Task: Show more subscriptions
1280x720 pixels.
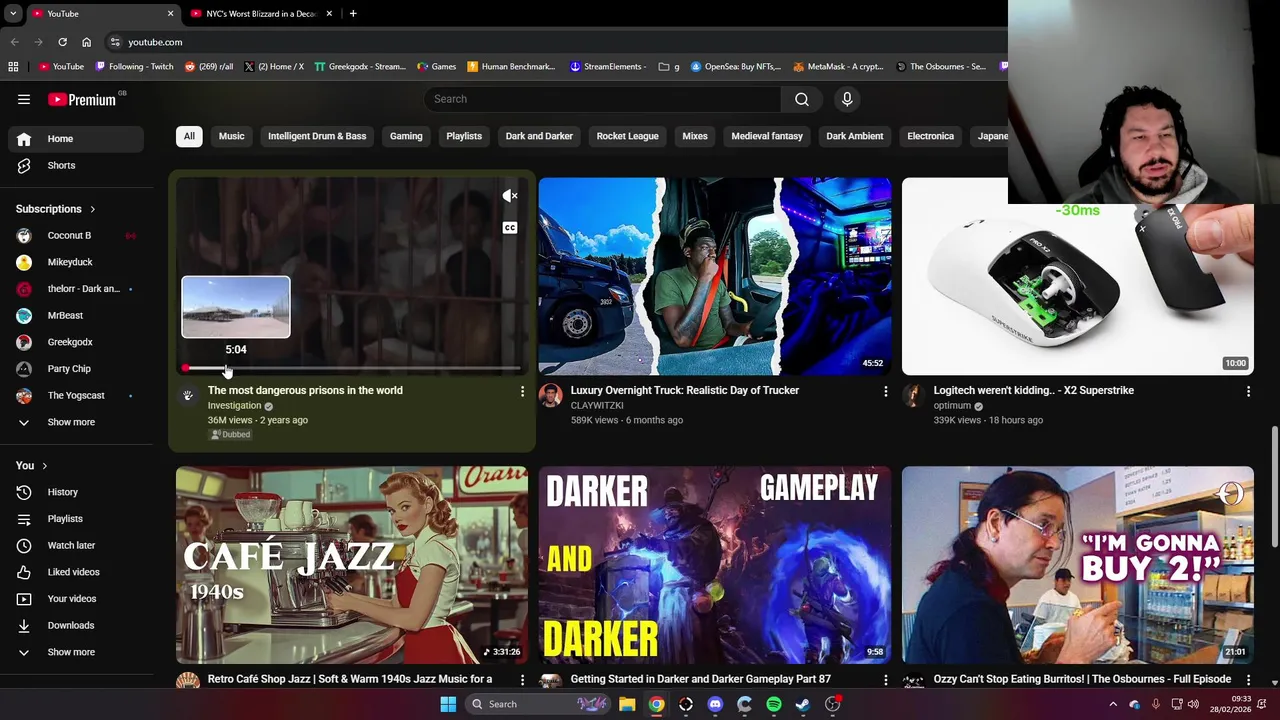Action: click(x=76, y=422)
